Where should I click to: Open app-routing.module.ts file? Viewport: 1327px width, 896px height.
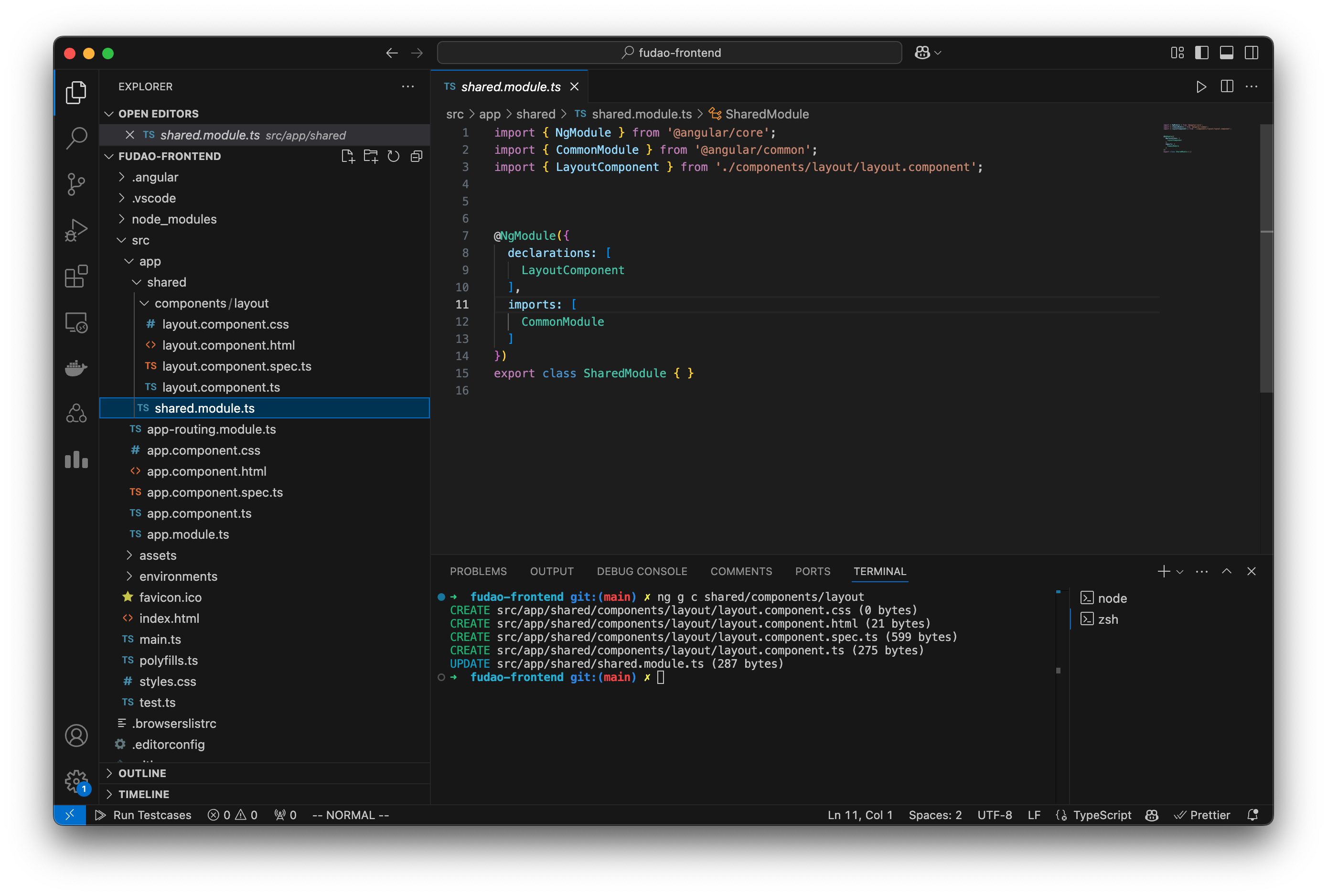pos(211,429)
